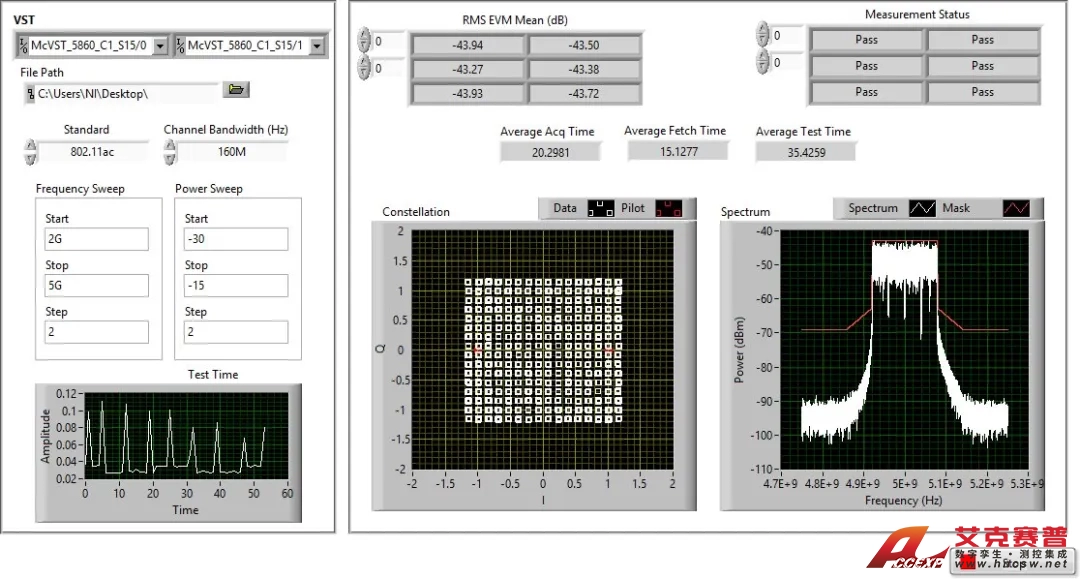Click the Test Time waveform graph

click(186, 439)
